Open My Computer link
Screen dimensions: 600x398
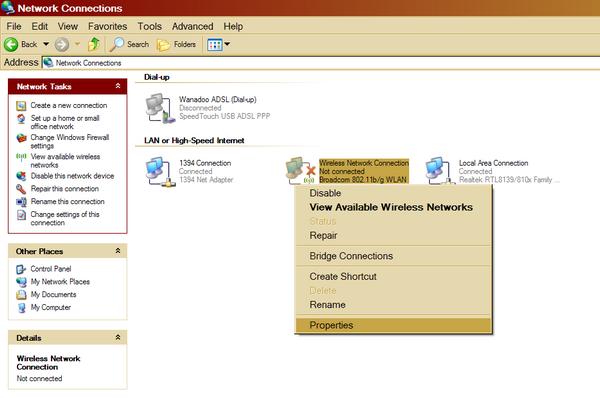pos(51,307)
